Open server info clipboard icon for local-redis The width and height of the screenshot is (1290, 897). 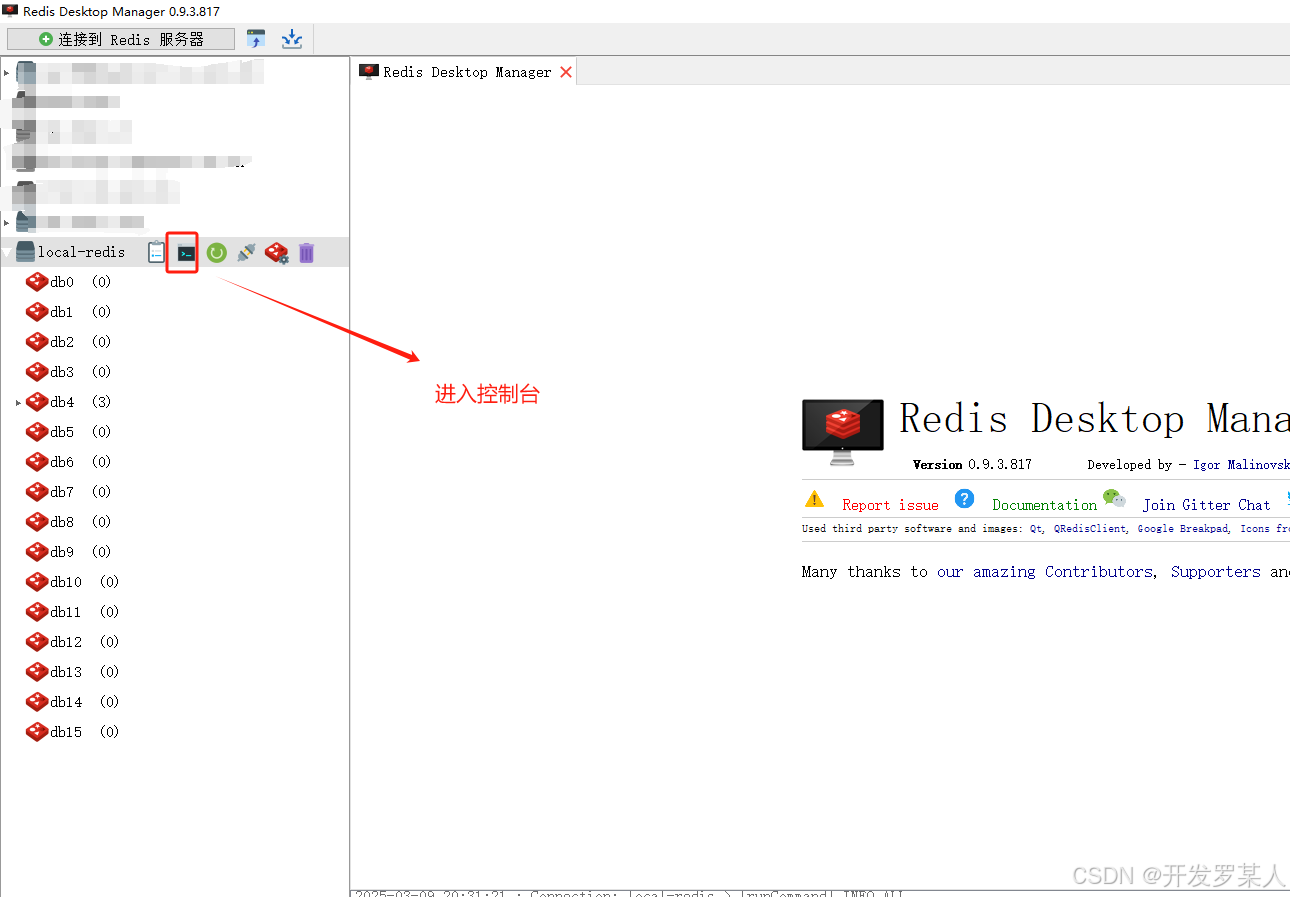[156, 252]
